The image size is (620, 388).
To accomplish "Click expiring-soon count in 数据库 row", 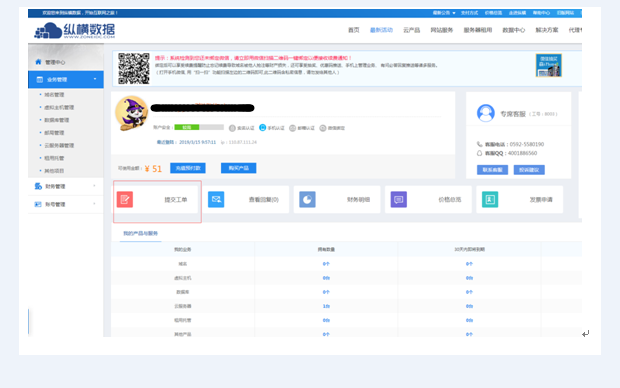I will coord(469,292).
